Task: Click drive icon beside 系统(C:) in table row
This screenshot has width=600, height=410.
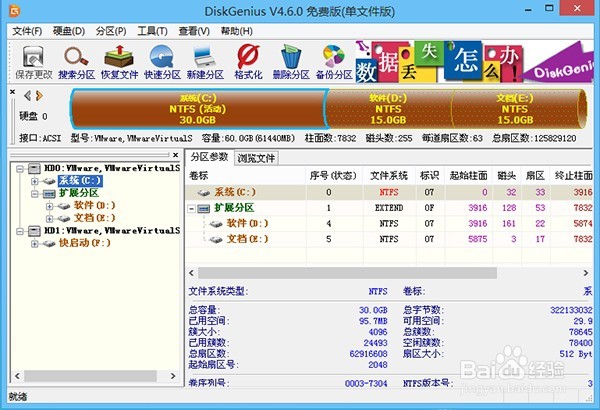Action: coord(204,193)
